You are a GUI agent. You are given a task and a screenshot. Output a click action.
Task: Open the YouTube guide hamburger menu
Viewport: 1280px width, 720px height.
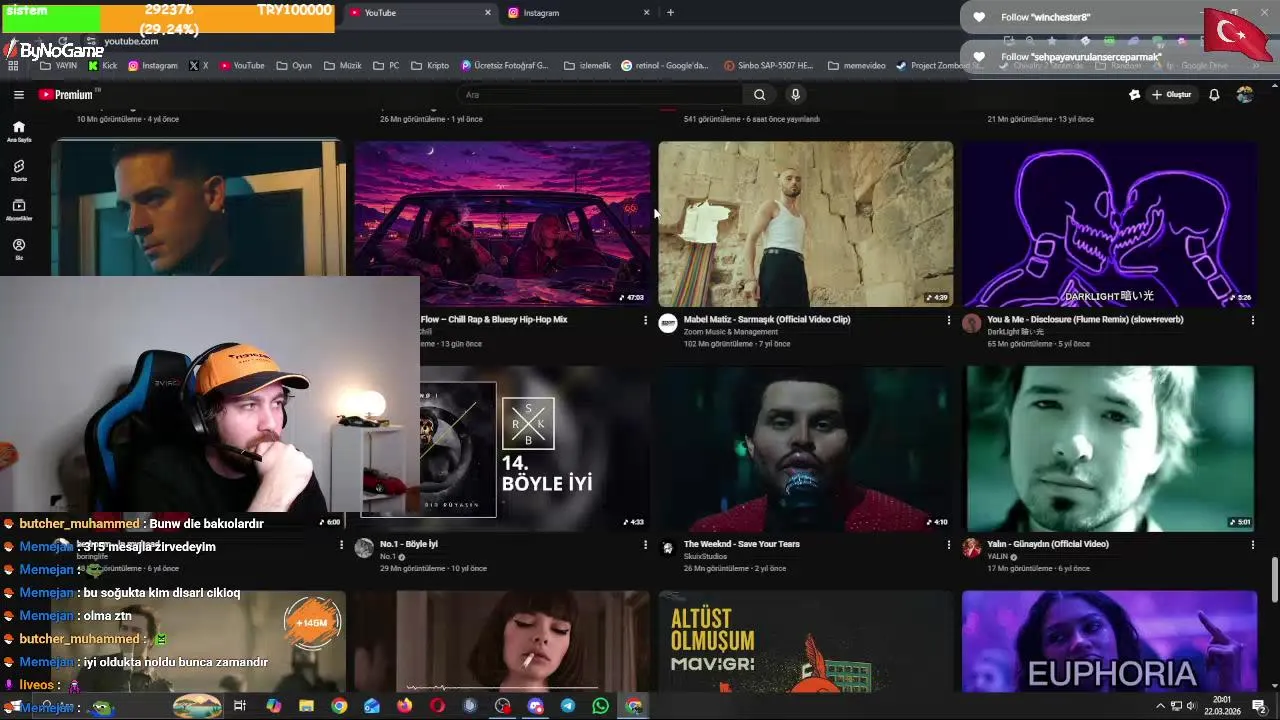point(19,95)
